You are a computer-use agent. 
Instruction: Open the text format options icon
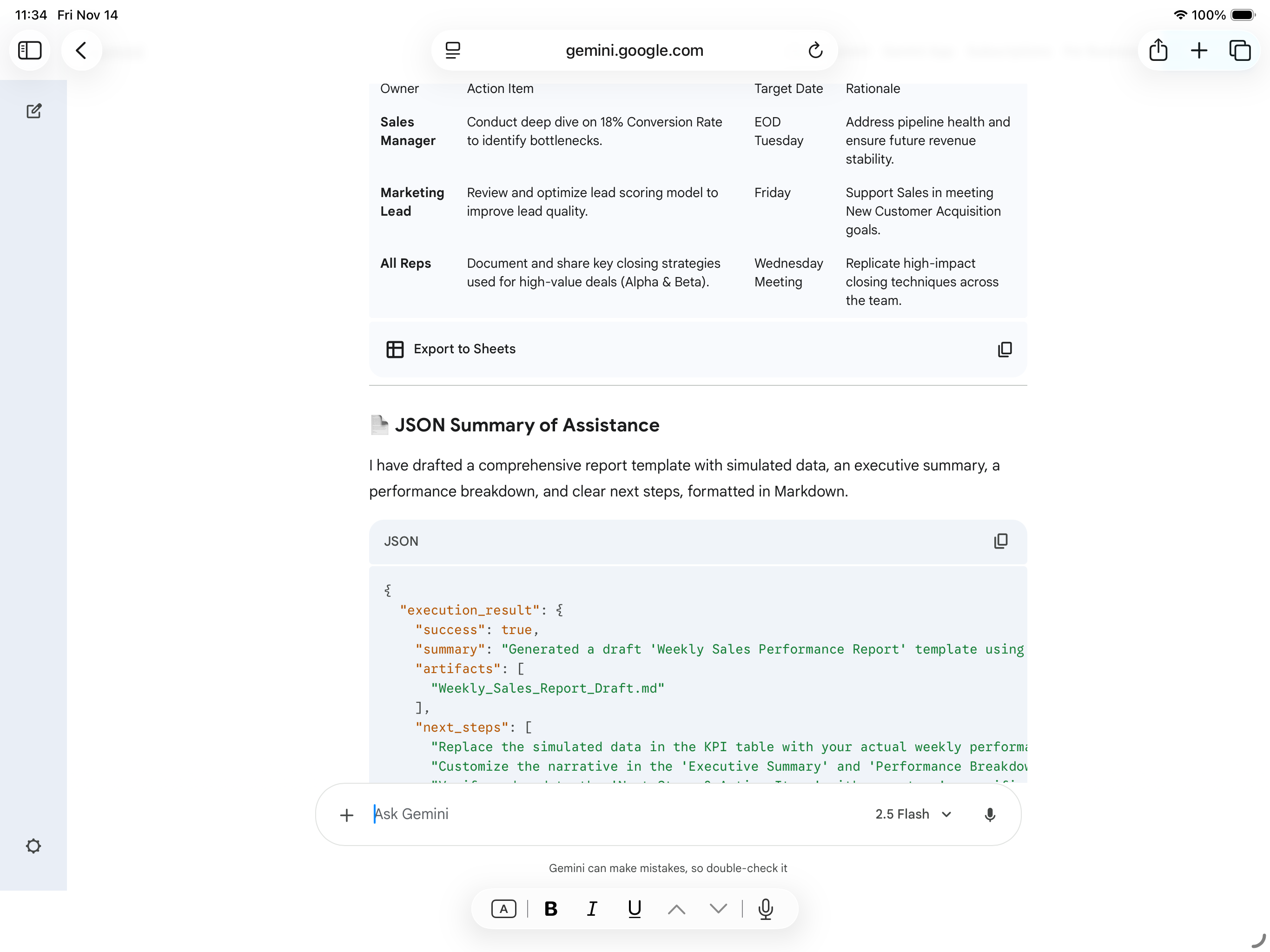[x=503, y=909]
